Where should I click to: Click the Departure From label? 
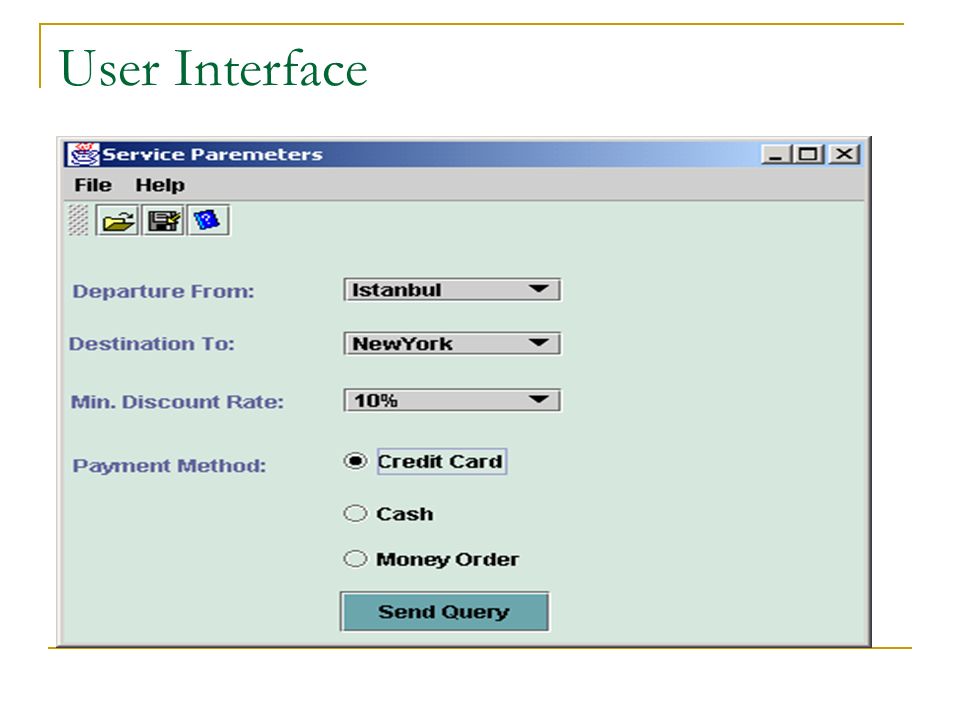click(163, 291)
